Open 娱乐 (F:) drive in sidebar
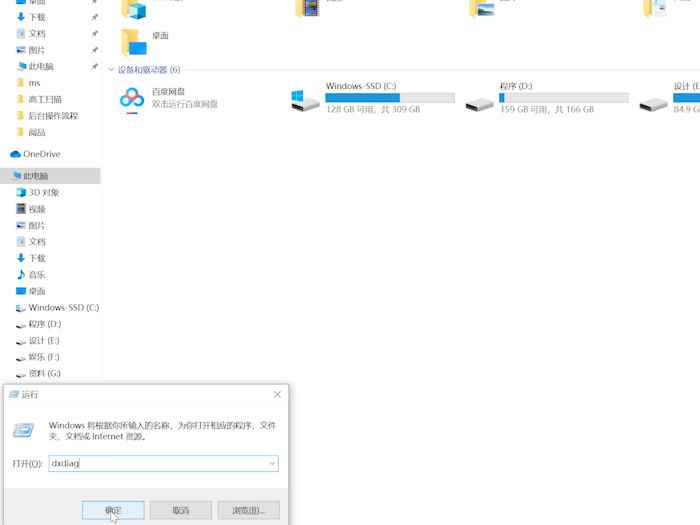 (44, 357)
